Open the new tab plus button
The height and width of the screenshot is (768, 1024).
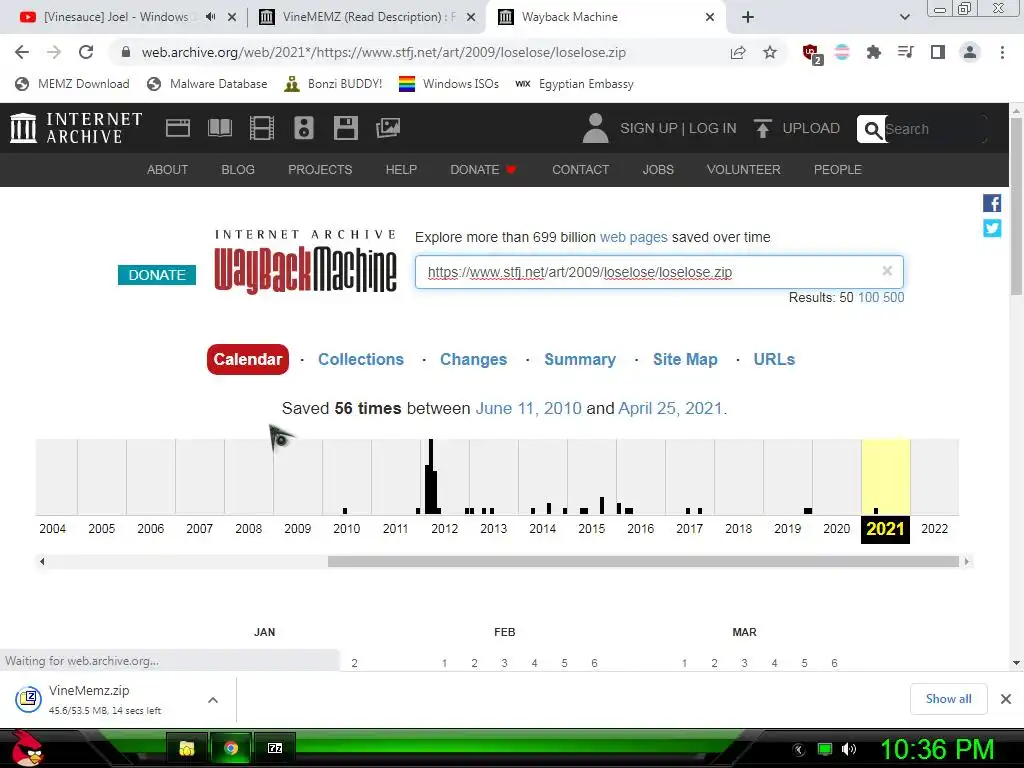748,17
